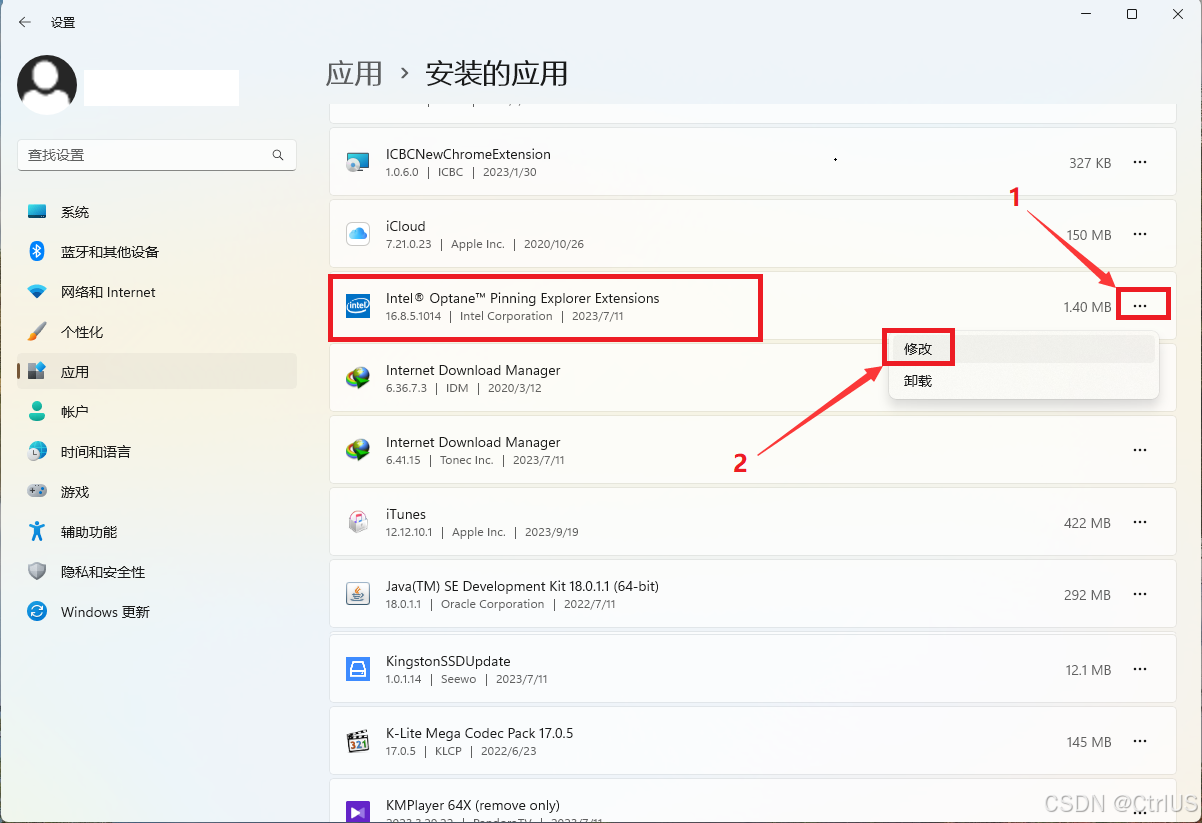Open the 隐私和安全性 settings category
The height and width of the screenshot is (823, 1202).
point(157,571)
